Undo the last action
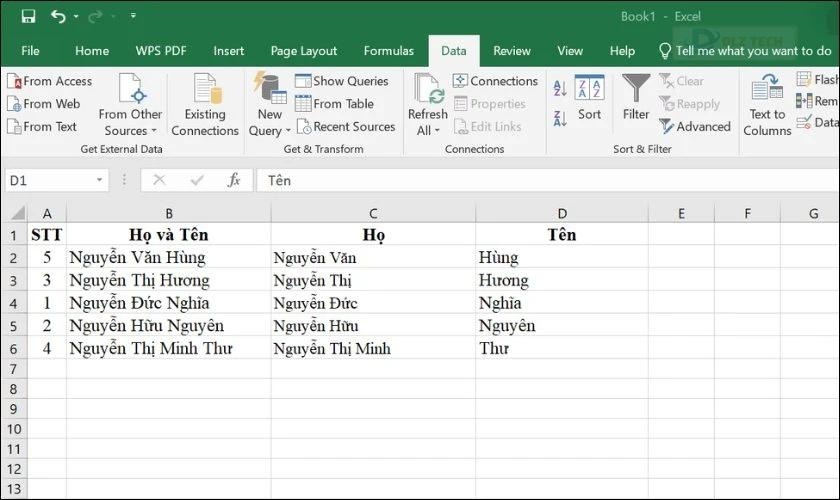Image resolution: width=840 pixels, height=500 pixels. [x=58, y=17]
